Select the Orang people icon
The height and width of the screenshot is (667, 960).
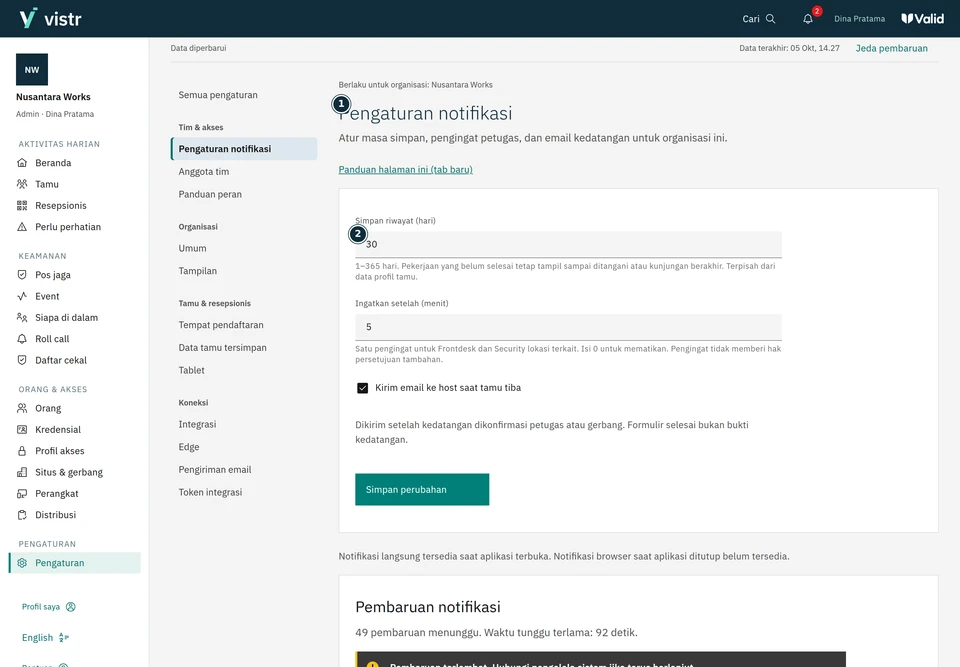click(x=22, y=409)
